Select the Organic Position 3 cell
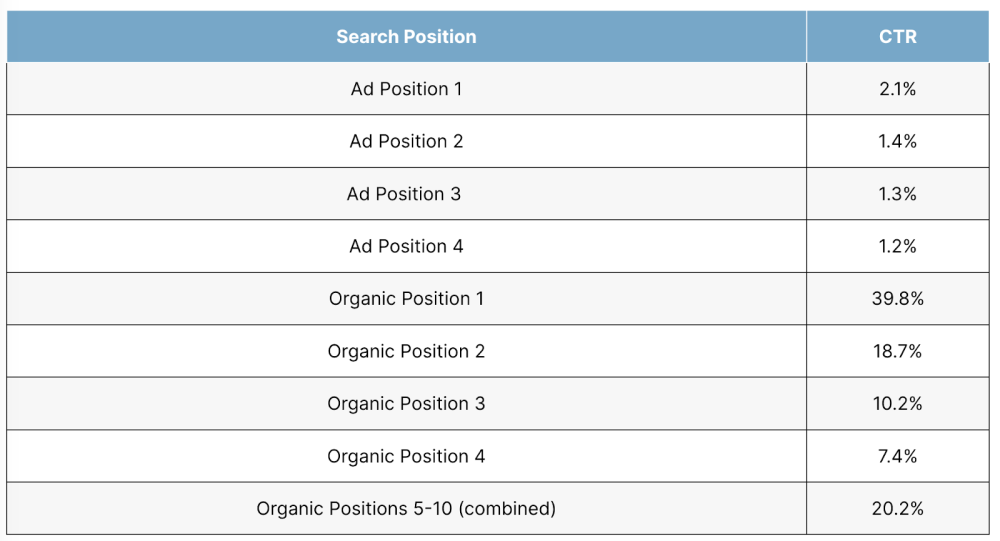 click(x=406, y=404)
